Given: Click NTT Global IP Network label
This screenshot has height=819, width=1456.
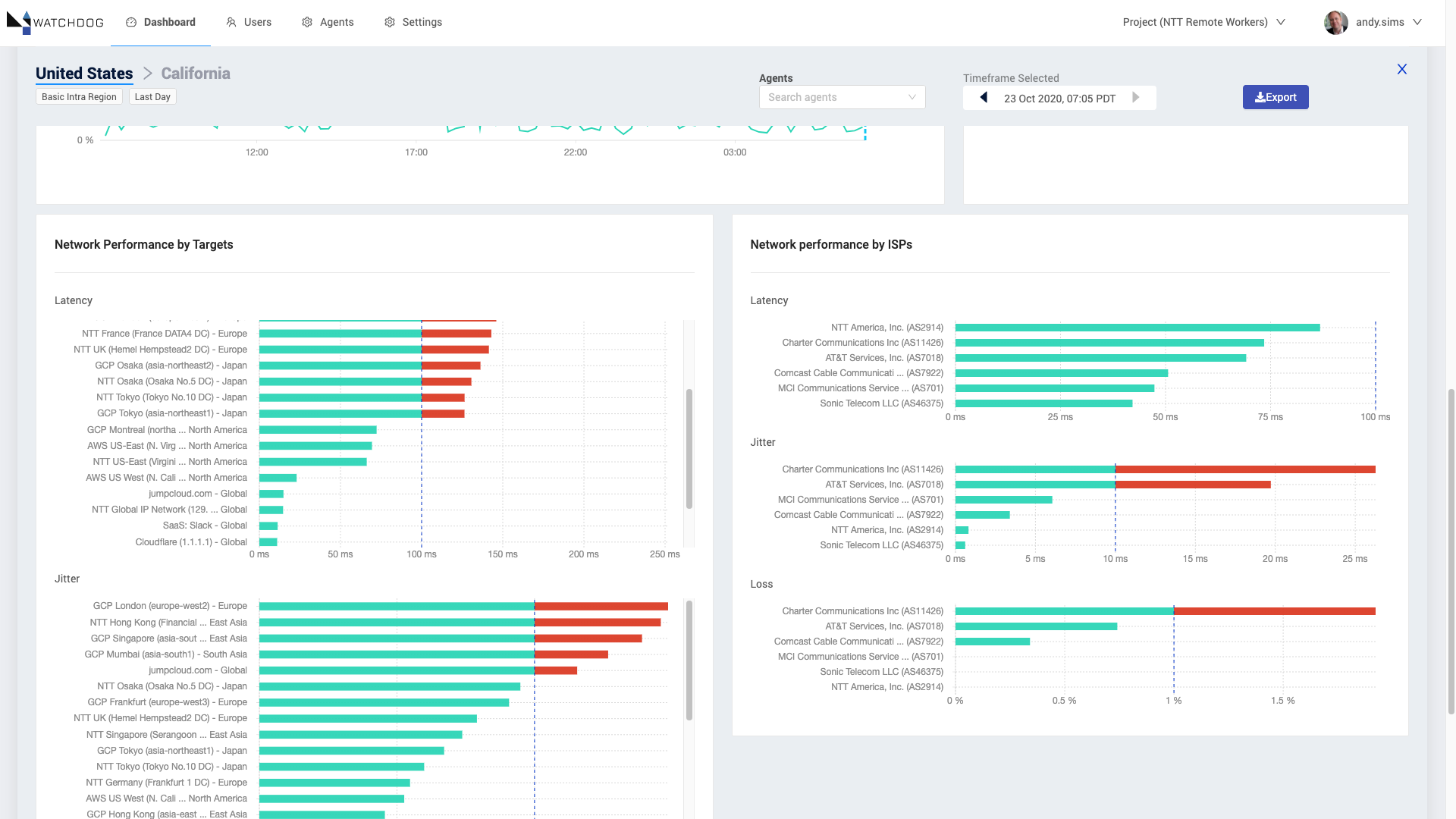Looking at the screenshot, I should pos(169,510).
